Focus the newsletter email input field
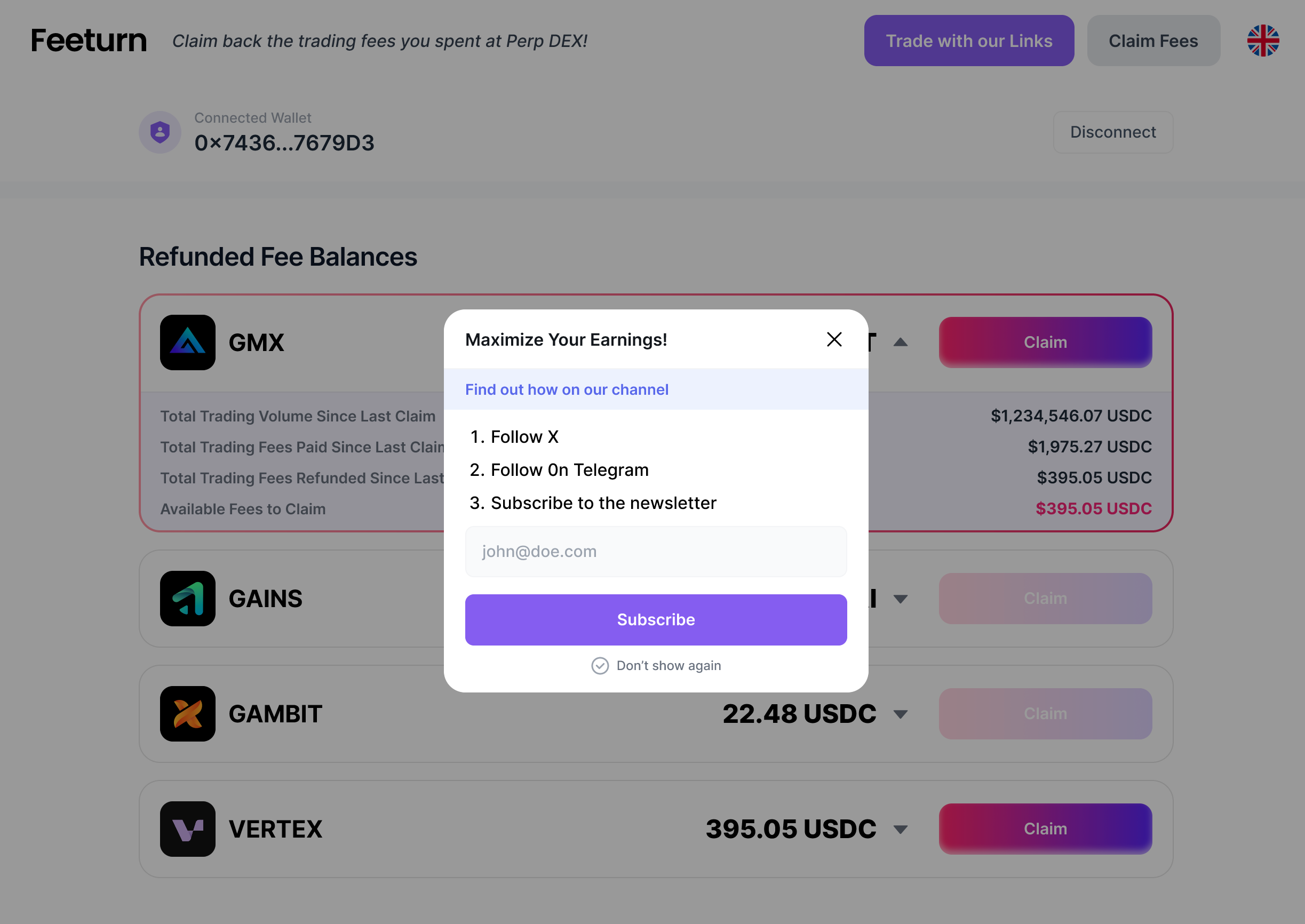 pyautogui.click(x=655, y=551)
